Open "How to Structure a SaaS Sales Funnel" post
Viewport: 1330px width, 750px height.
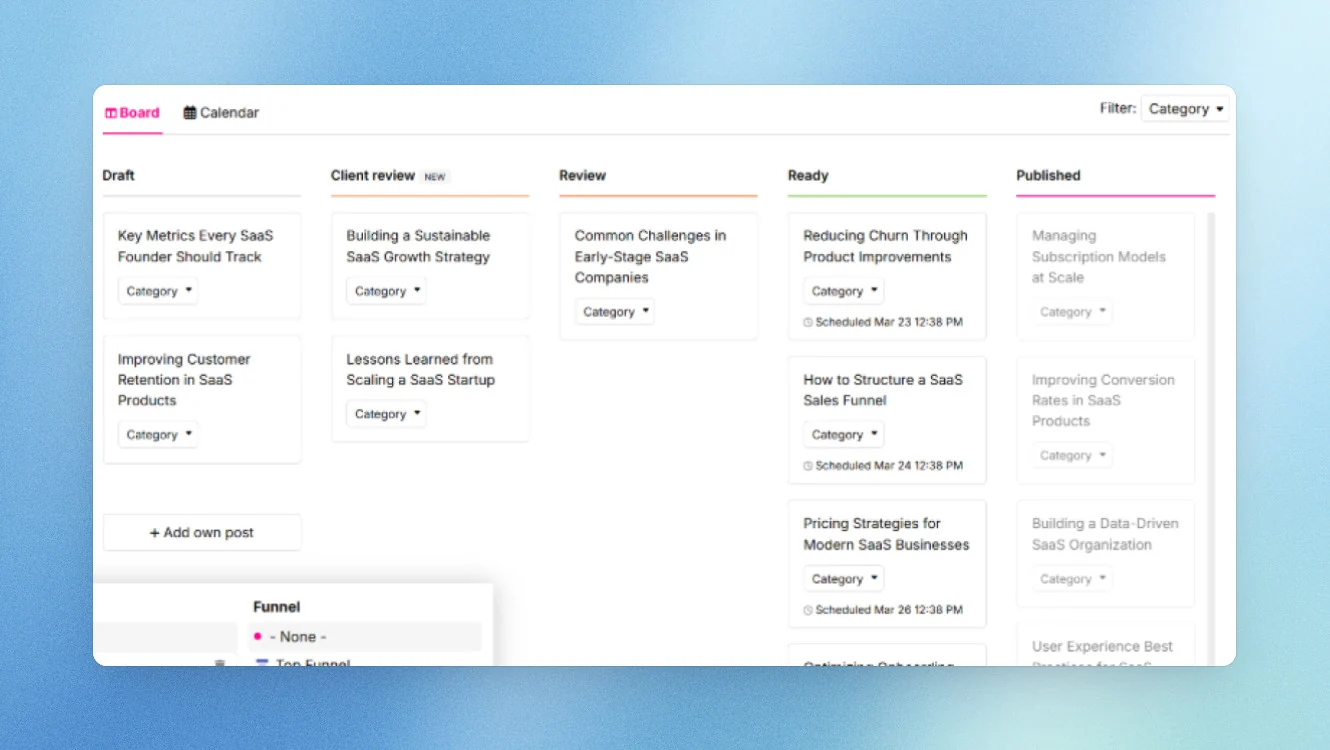[x=883, y=390]
